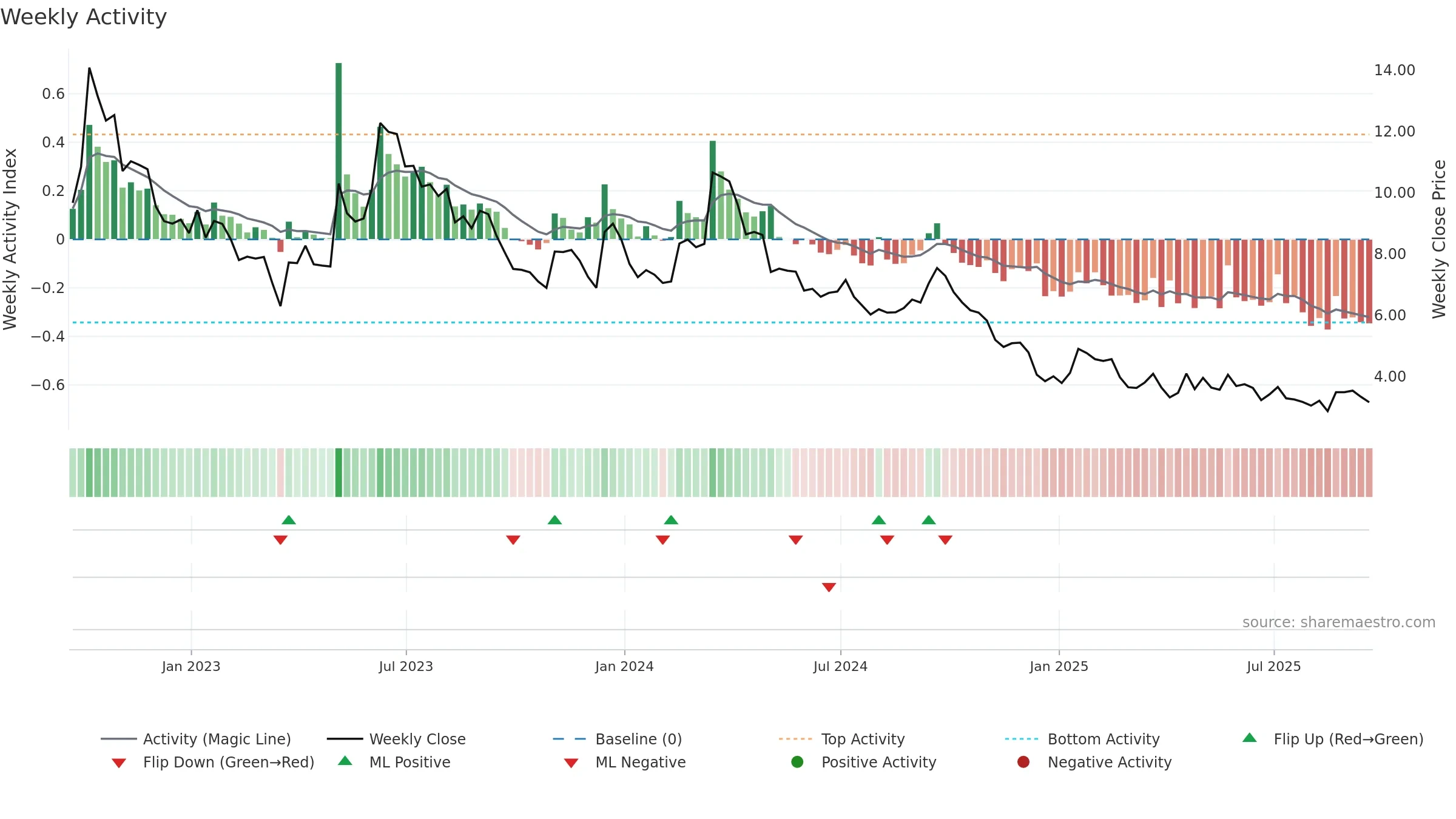Click the 8.00 price axis label
The image size is (1456, 819).
[x=1390, y=254]
